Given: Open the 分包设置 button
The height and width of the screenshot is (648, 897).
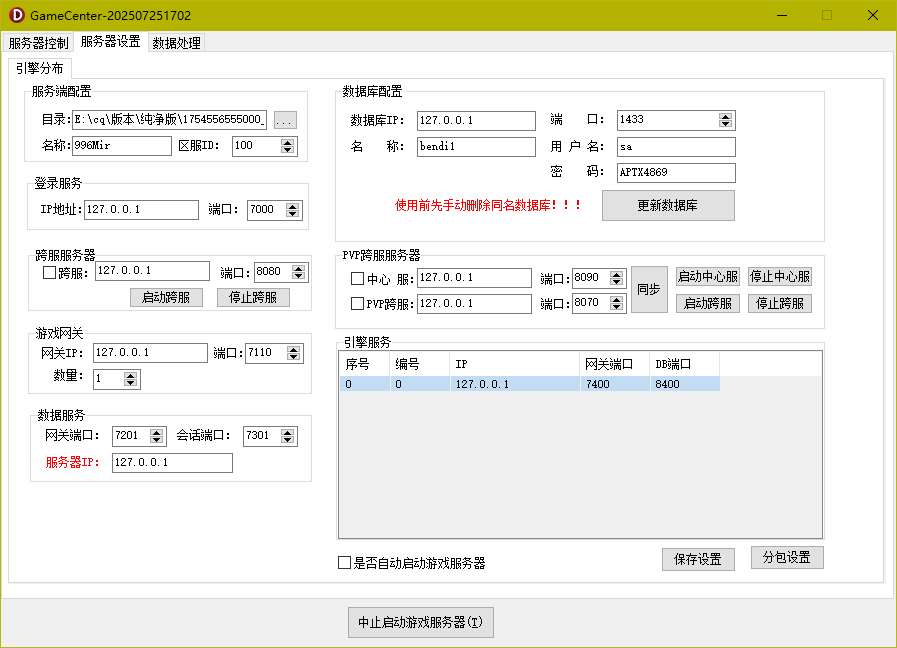Looking at the screenshot, I should [787, 558].
